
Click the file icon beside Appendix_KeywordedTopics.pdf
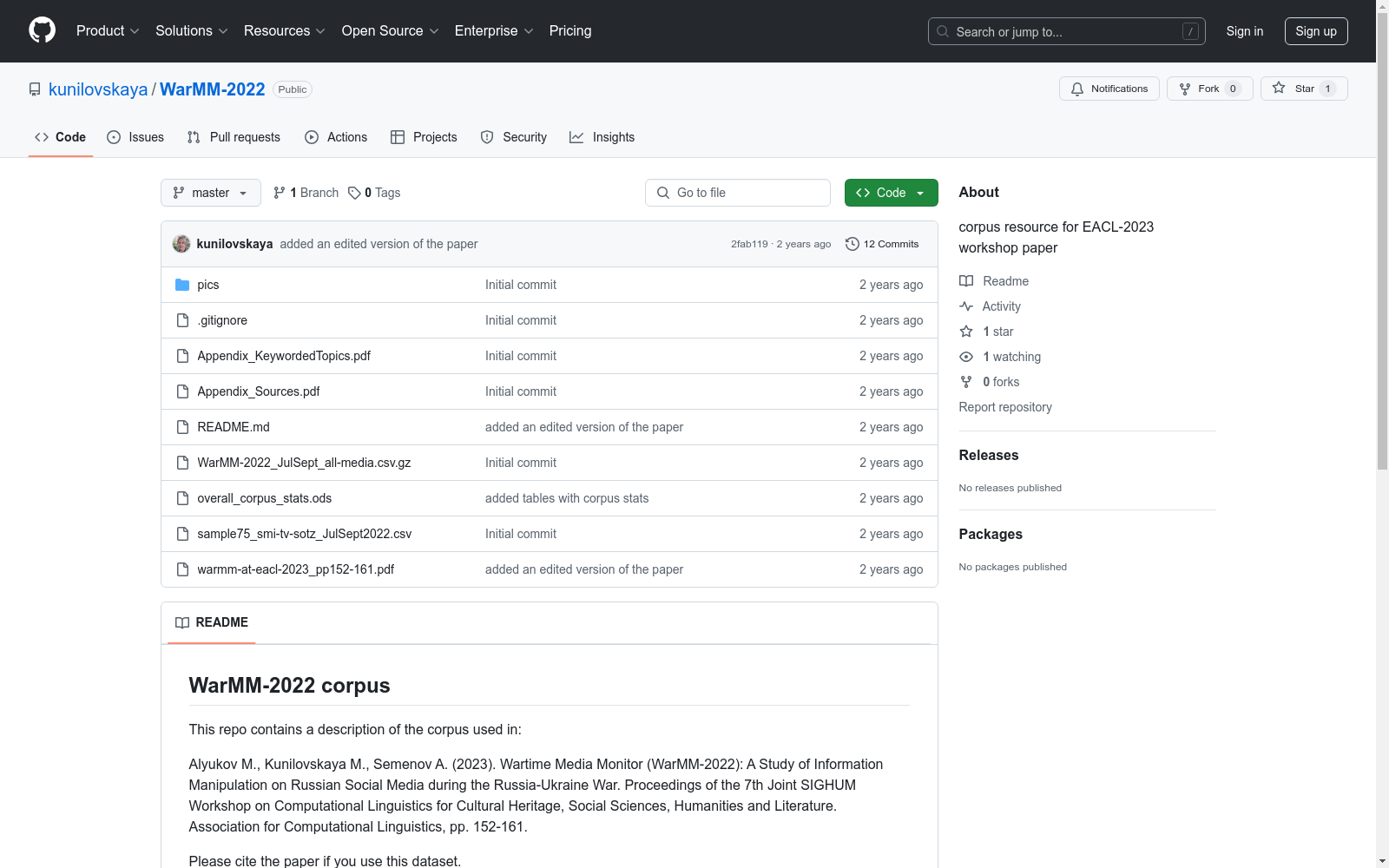[182, 356]
